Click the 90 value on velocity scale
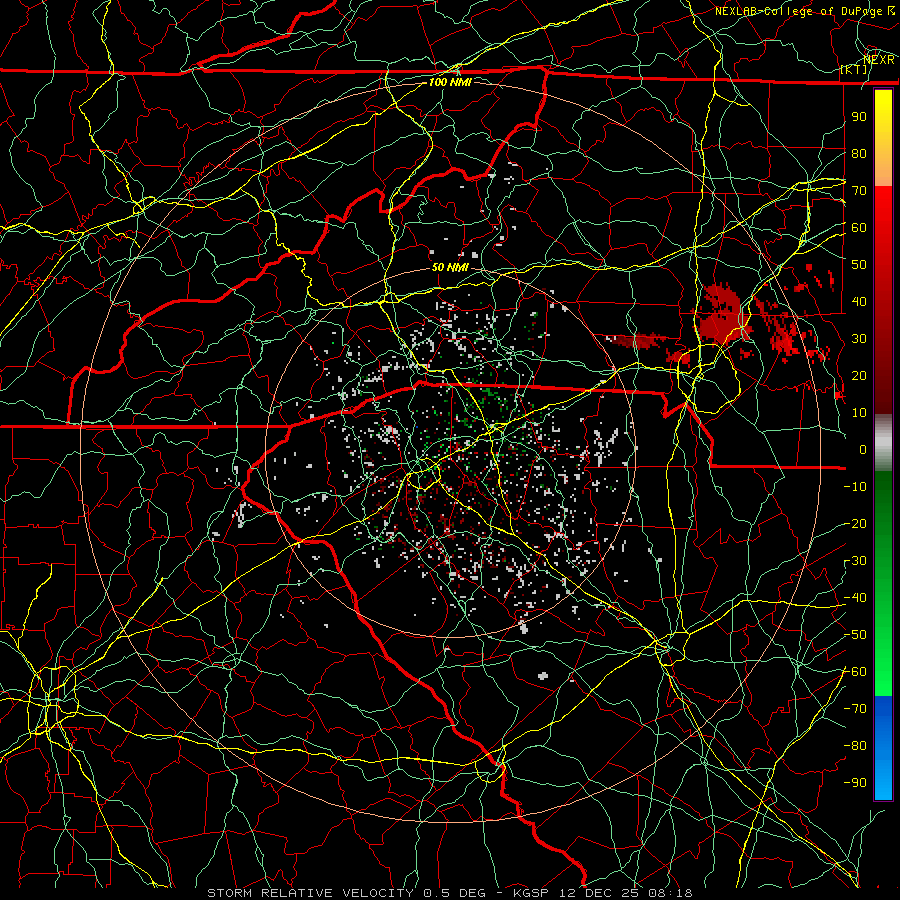 tap(859, 117)
